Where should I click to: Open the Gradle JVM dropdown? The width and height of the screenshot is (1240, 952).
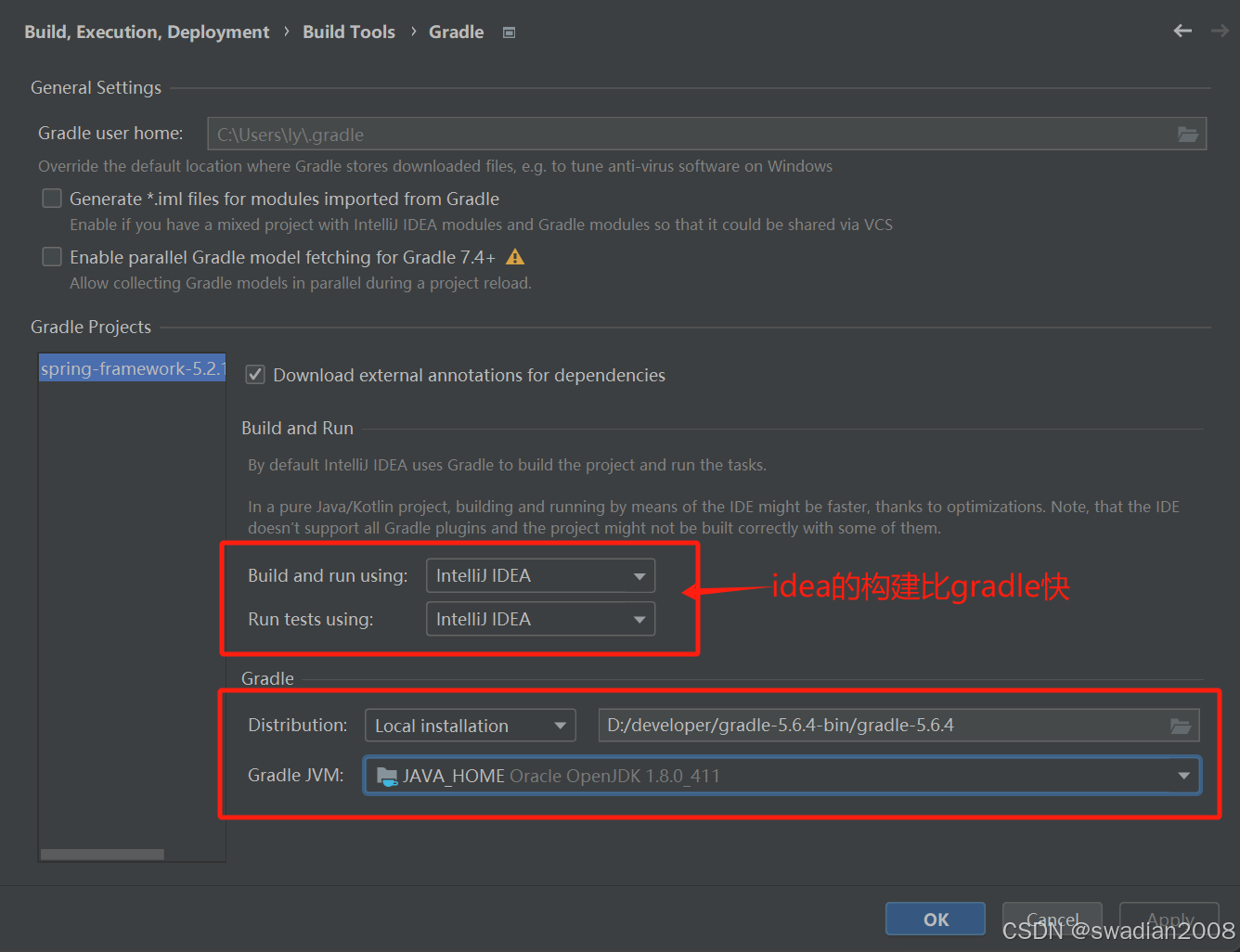1183,776
